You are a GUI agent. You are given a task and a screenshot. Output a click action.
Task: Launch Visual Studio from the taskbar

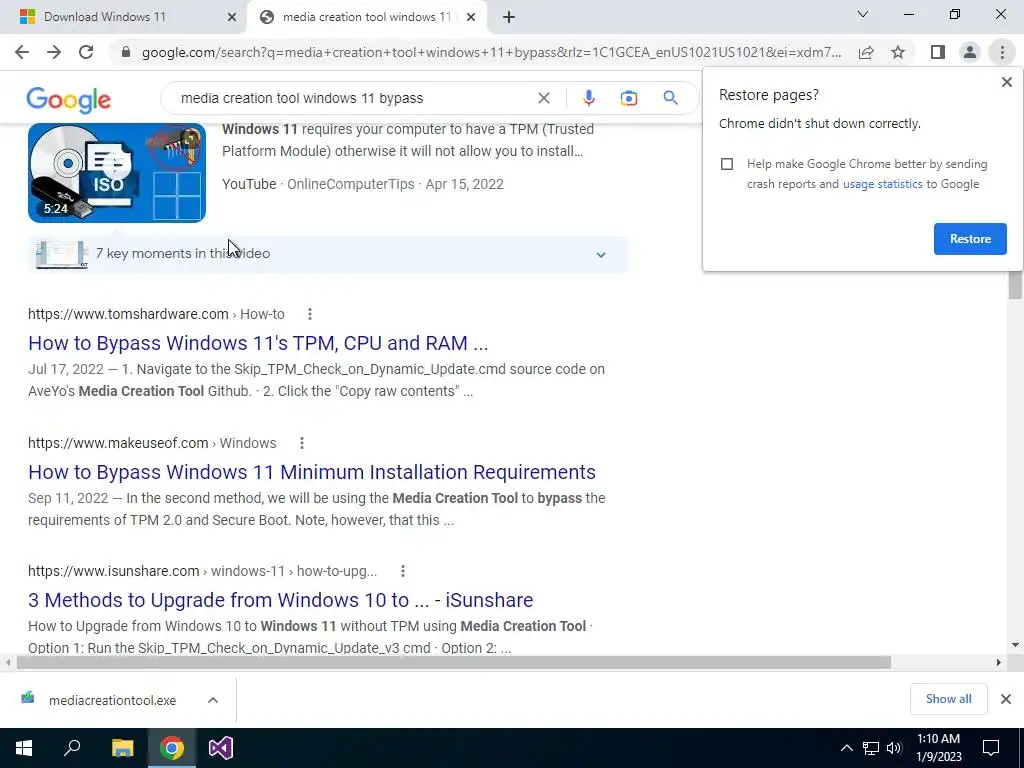click(221, 748)
